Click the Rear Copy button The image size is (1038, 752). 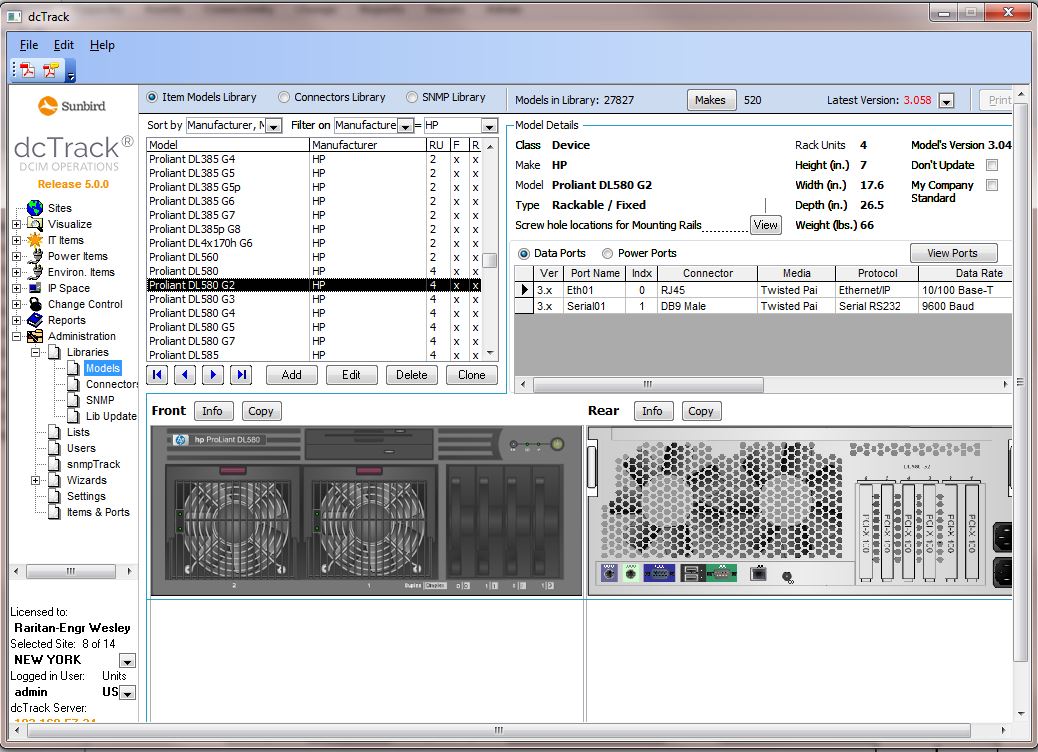point(700,411)
